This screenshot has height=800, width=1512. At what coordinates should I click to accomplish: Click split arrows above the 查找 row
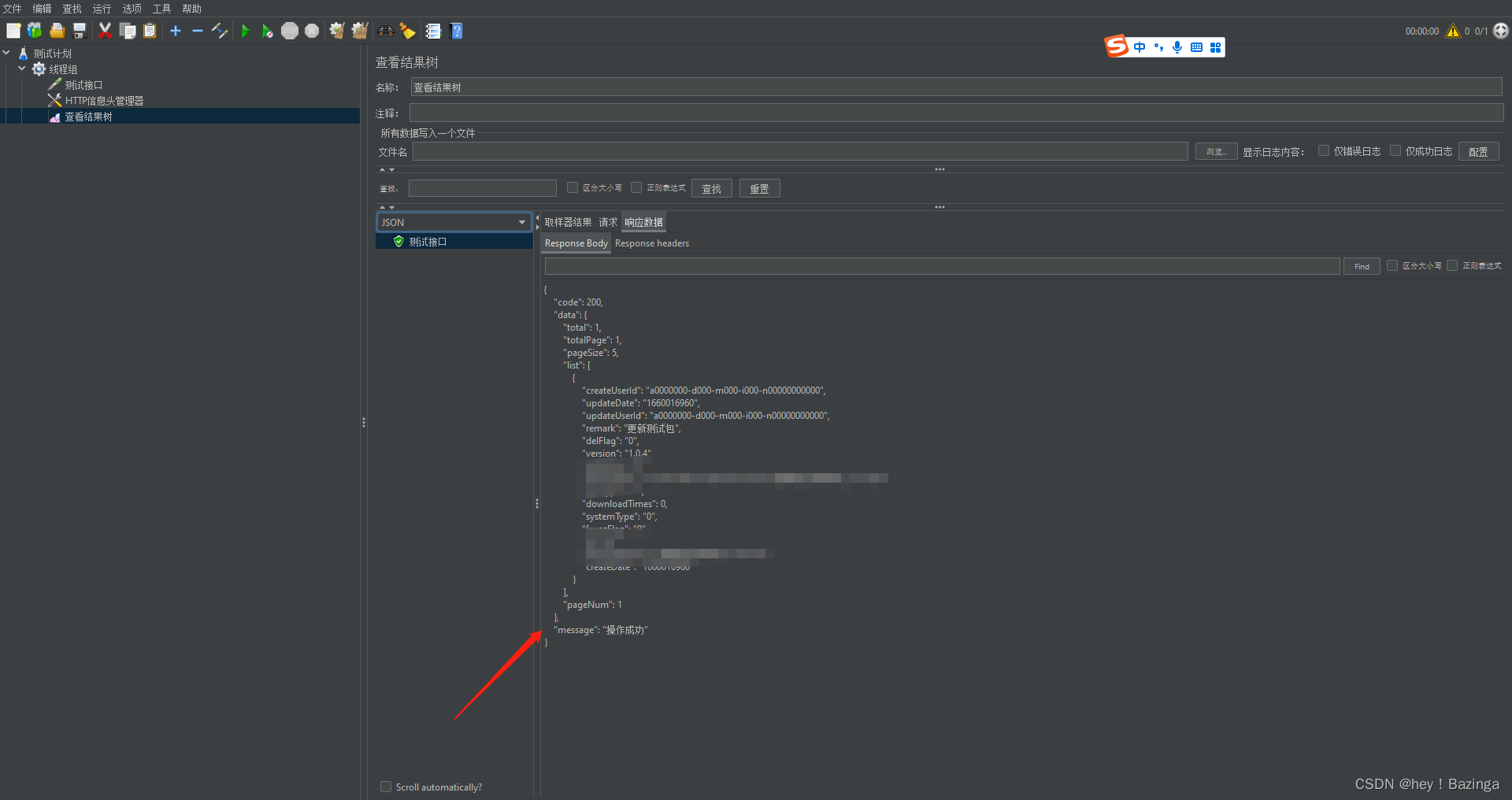[387, 169]
